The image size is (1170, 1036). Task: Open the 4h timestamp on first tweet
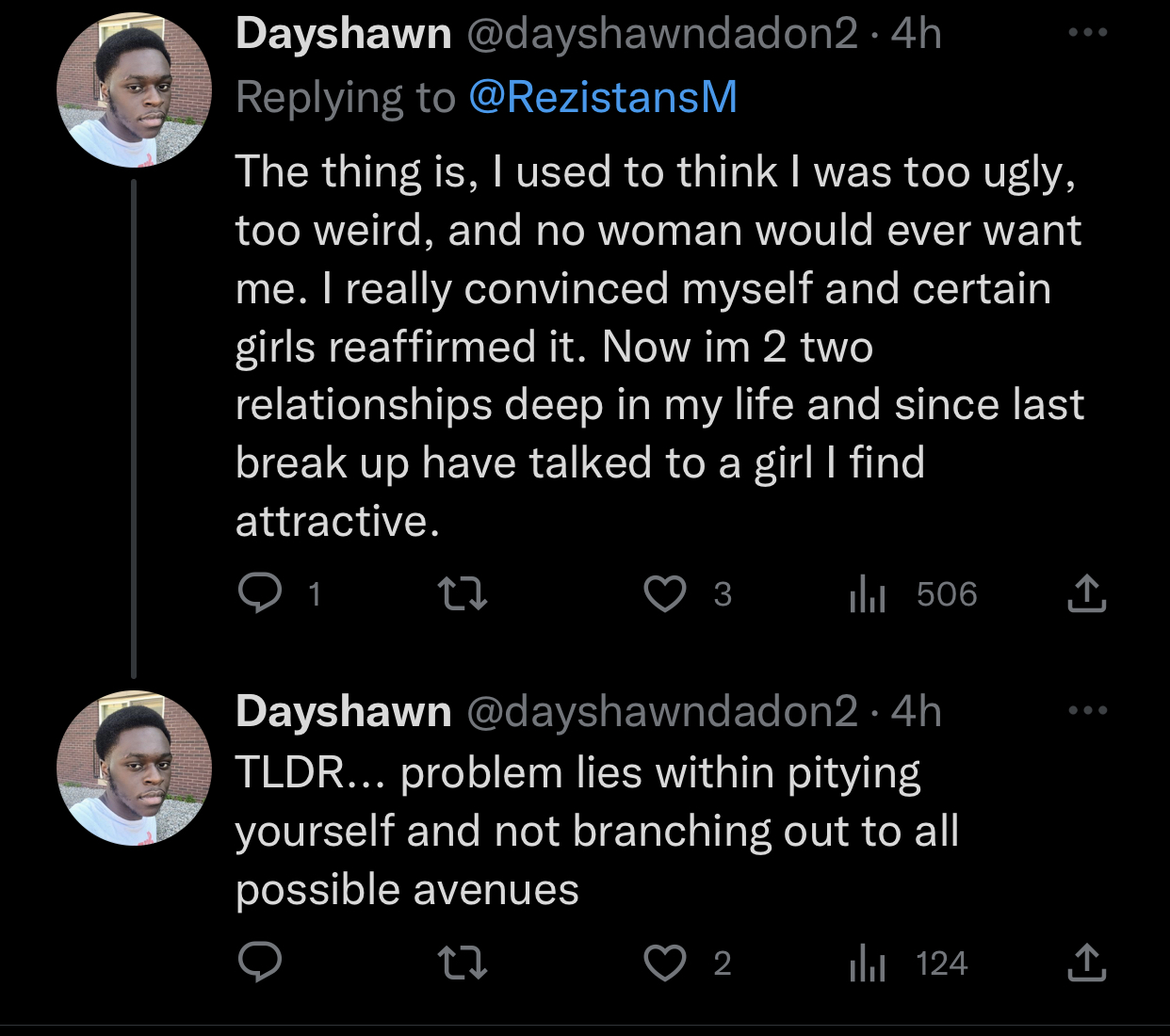tap(917, 34)
